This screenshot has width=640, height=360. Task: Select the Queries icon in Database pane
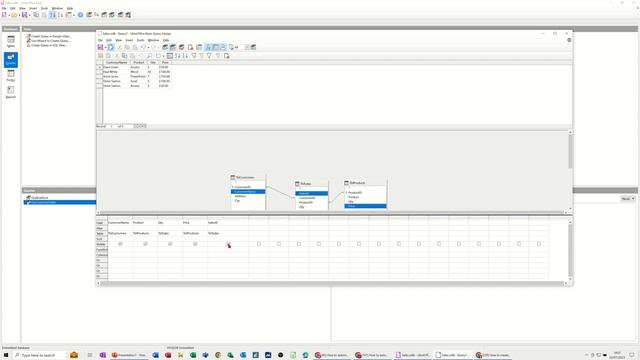[x=11, y=60]
